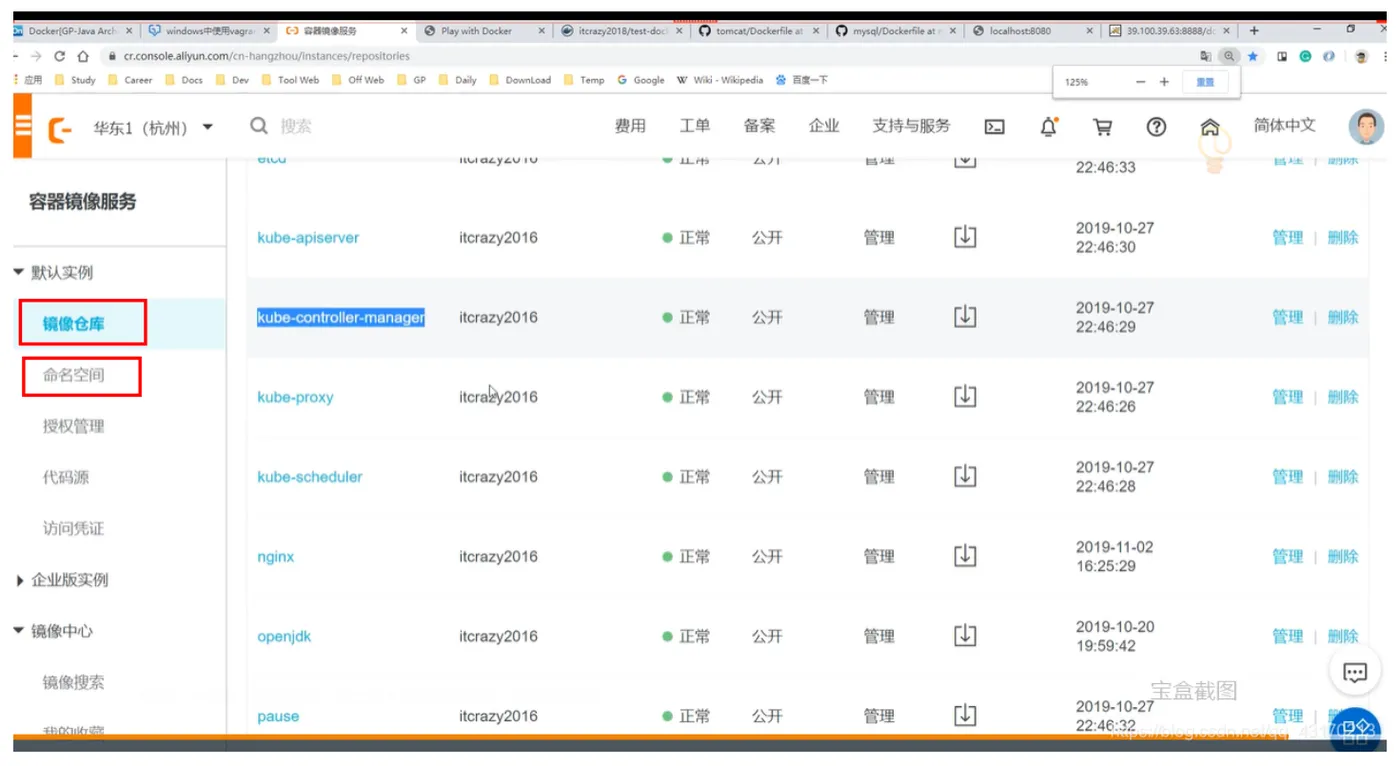1400x766 pixels.
Task: Select 镜像仓库 in sidebar
Action: (73, 324)
